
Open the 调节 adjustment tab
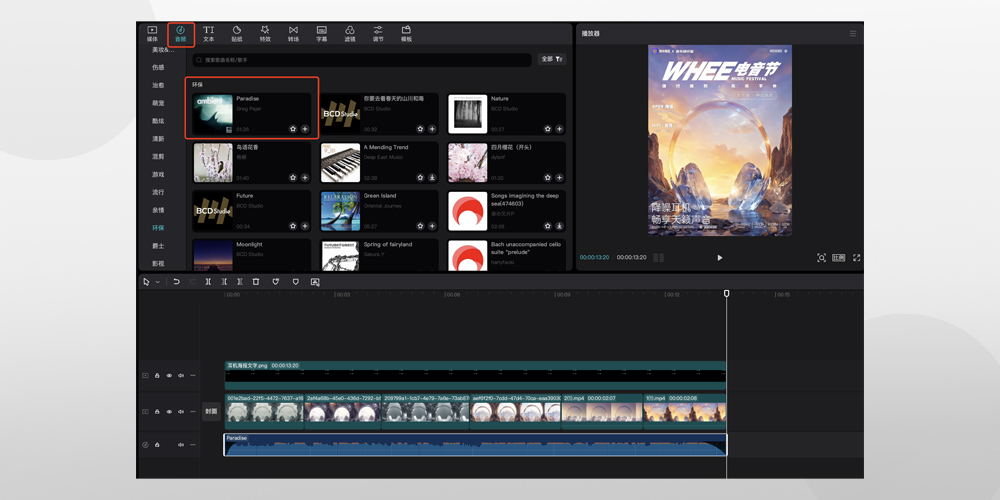coord(378,33)
